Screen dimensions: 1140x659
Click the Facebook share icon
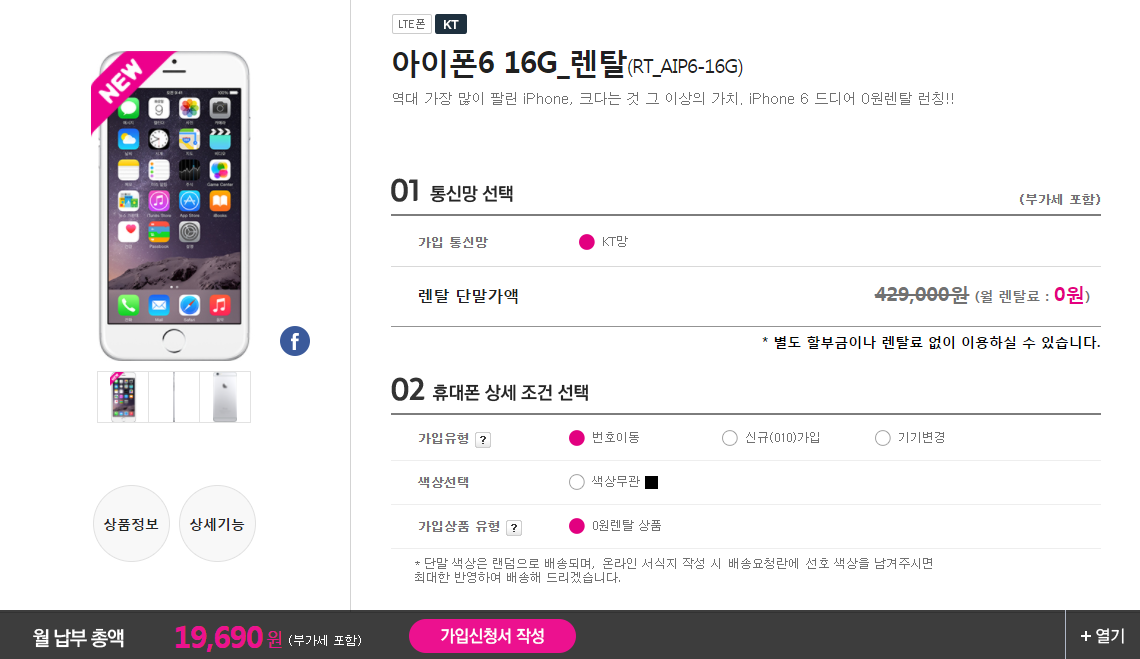coord(295,341)
